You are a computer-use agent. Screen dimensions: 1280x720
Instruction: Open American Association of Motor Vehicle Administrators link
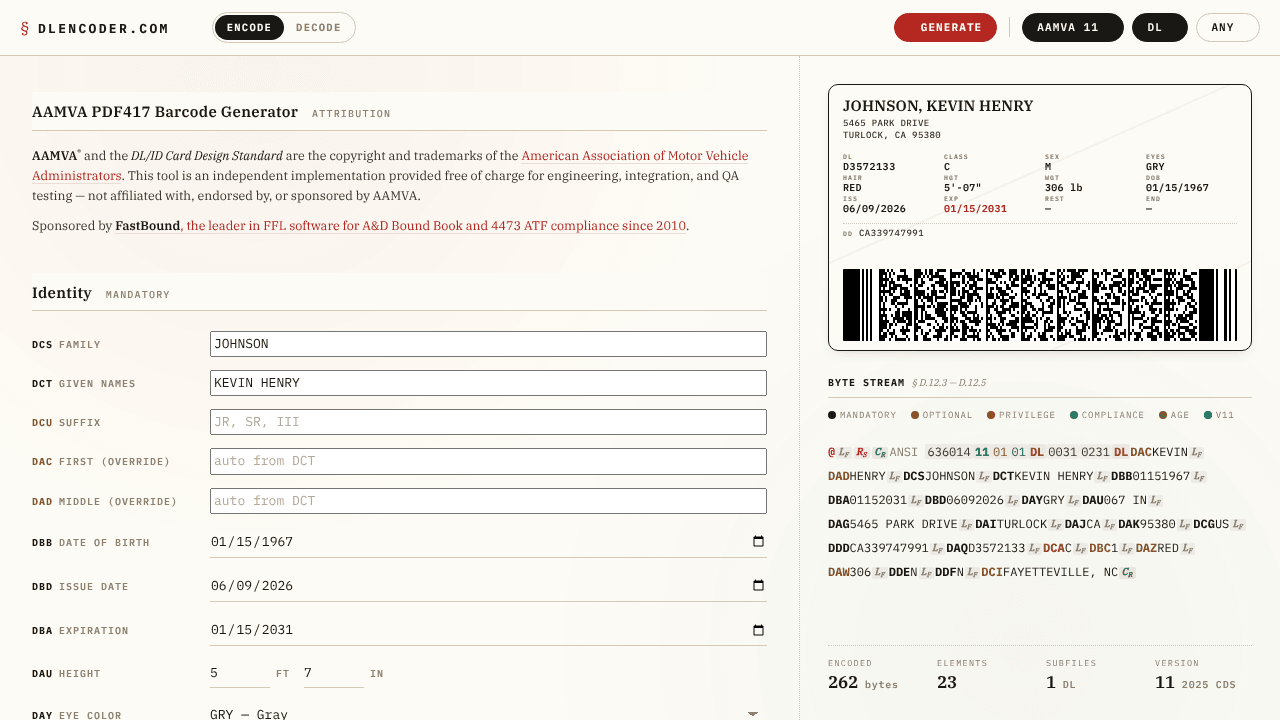tap(390, 166)
